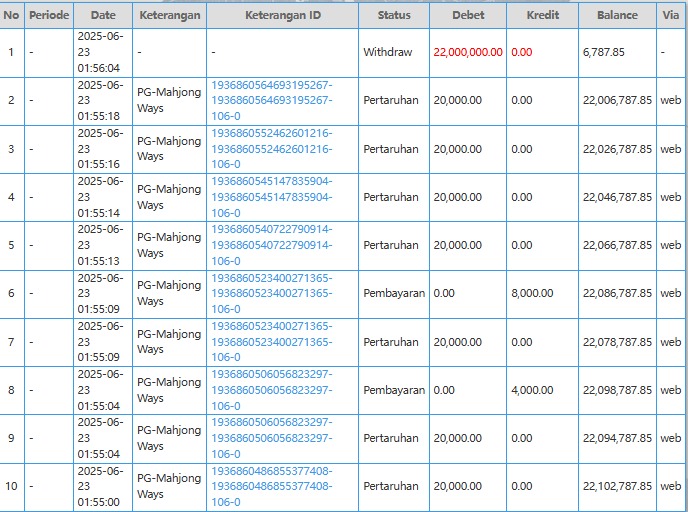Click the Debet column header

(x=468, y=15)
